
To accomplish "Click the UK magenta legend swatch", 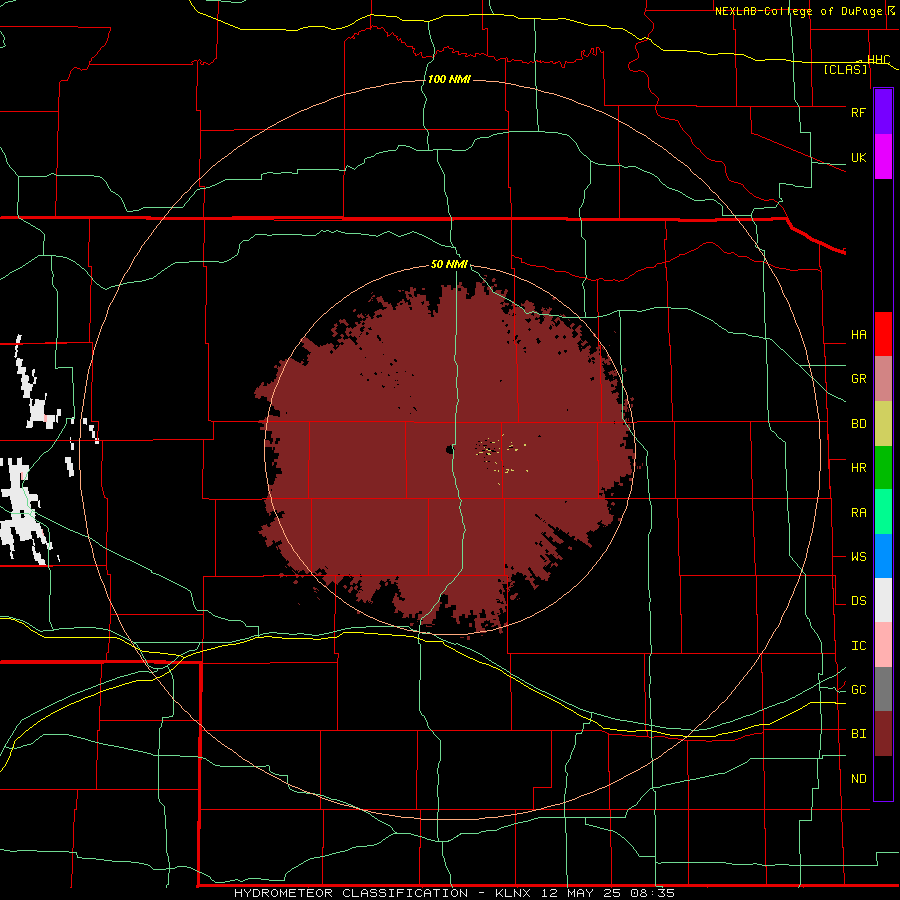I will coord(883,157).
